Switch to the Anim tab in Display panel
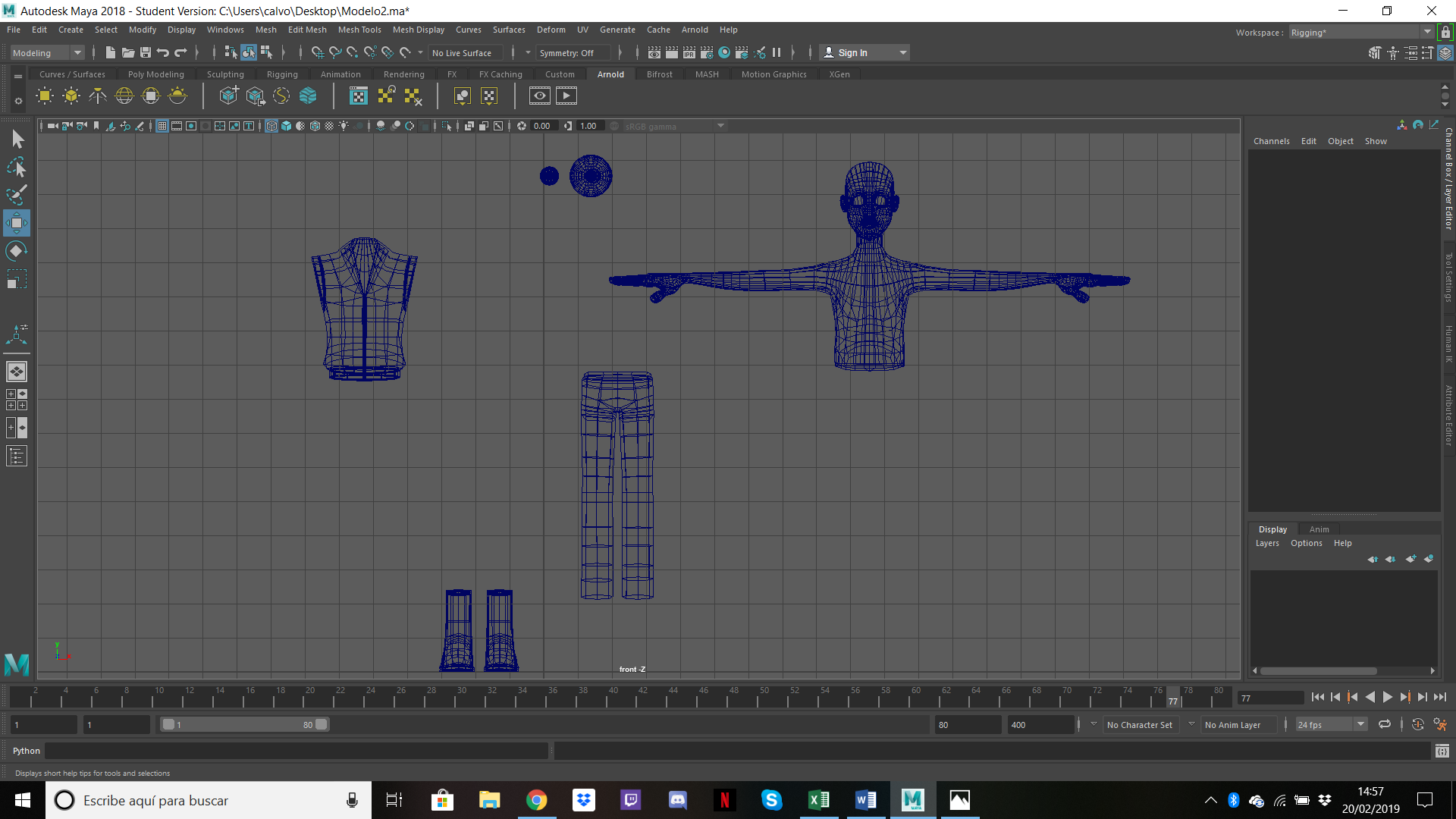The height and width of the screenshot is (819, 1456). (1319, 529)
